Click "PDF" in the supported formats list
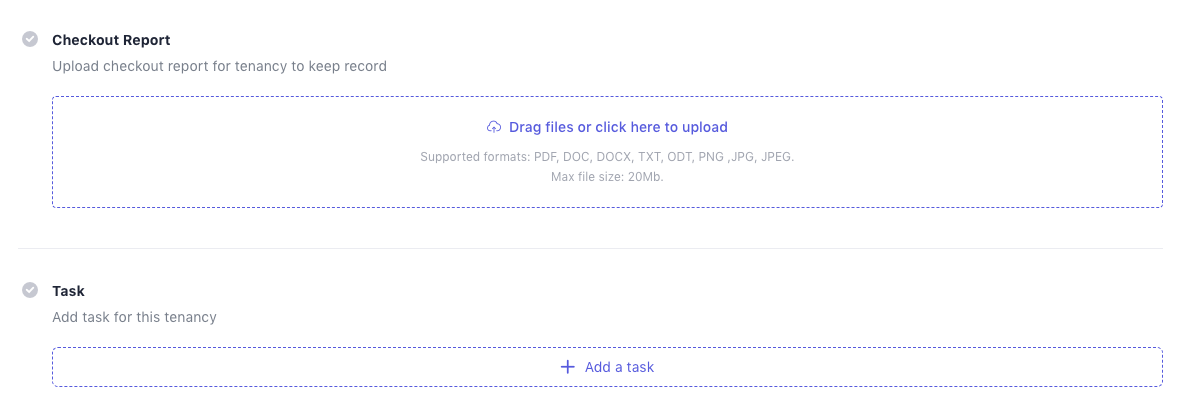 (x=547, y=157)
